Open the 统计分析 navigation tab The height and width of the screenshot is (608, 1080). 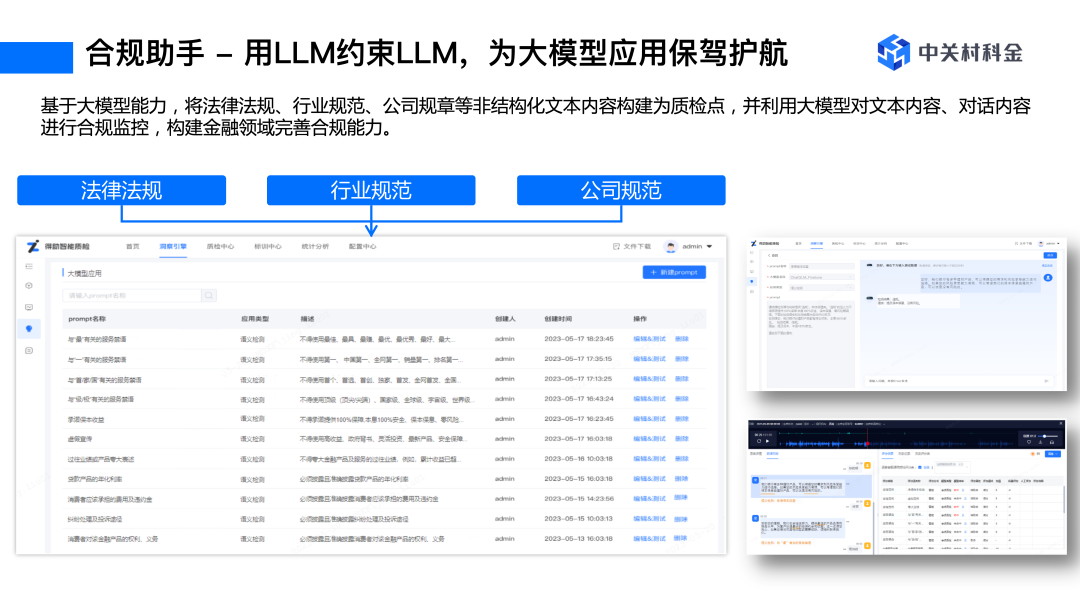315,246
